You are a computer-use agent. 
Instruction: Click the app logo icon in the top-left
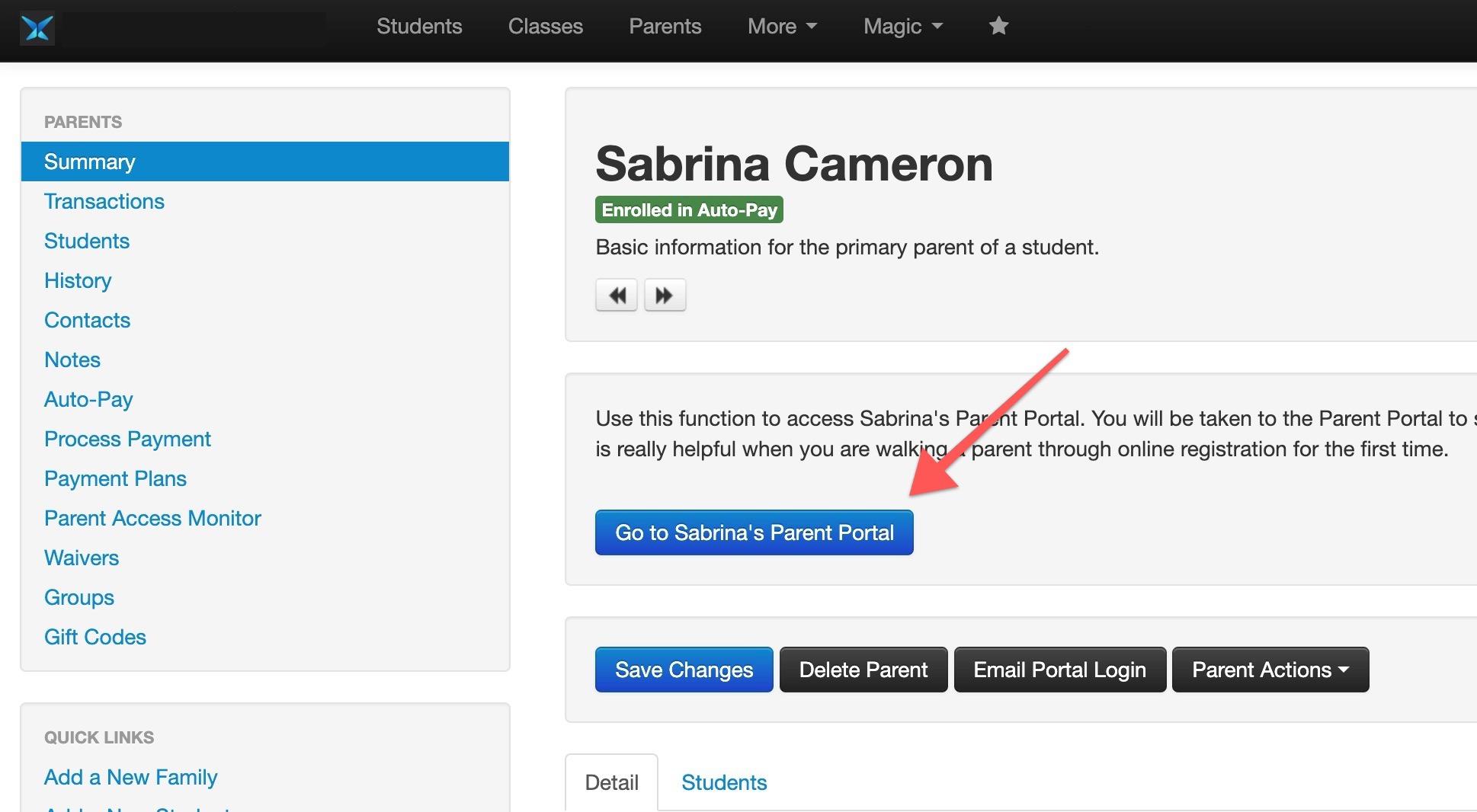[x=37, y=29]
